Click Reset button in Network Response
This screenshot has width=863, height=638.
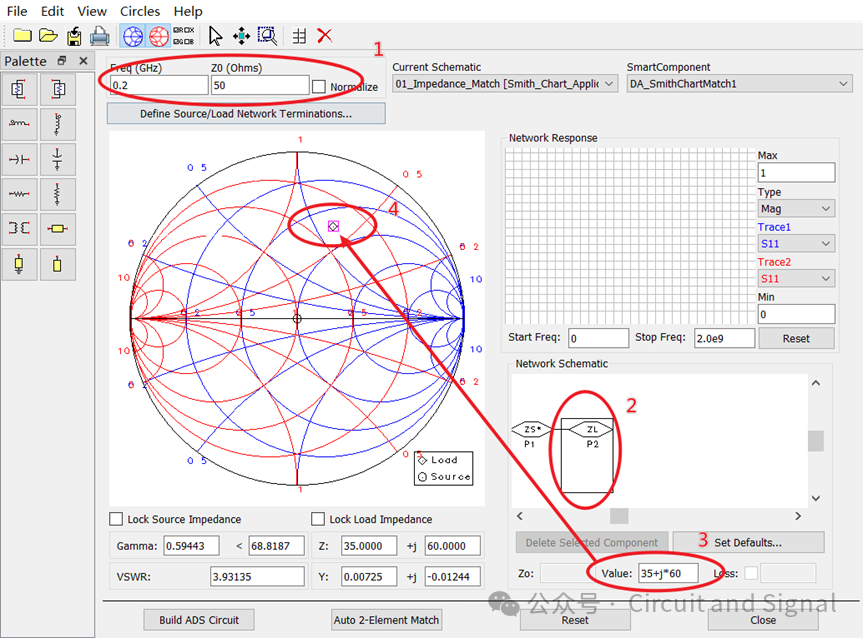[796, 339]
